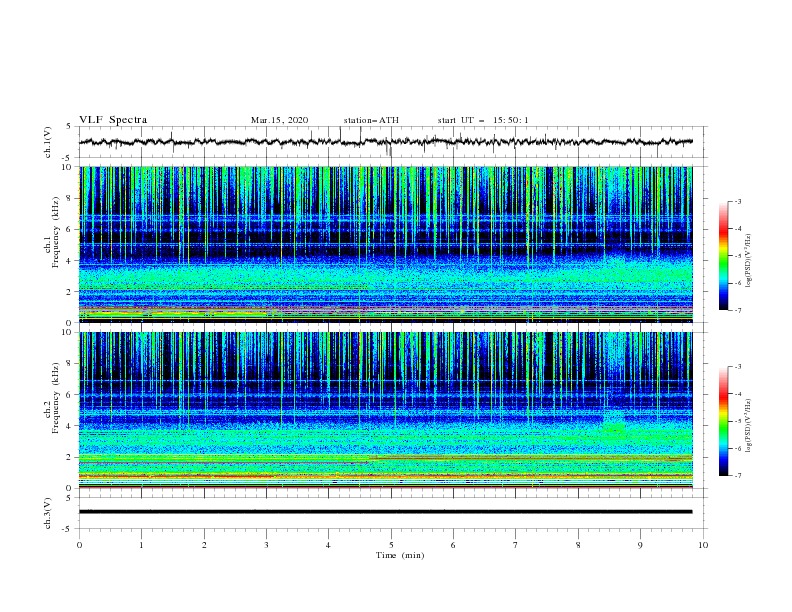This screenshot has height=612, width=792.
Task: Click inside the ch.1 spectrogram panel
Action: coord(386,244)
